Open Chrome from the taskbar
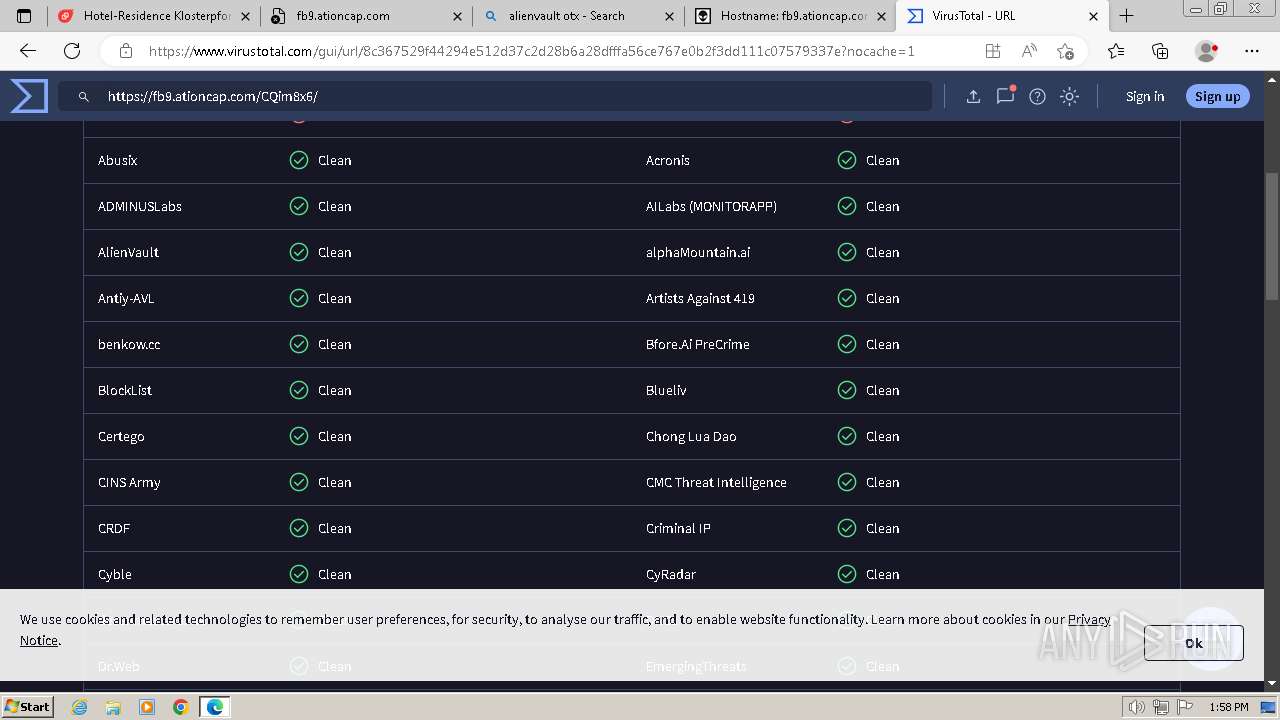Screen dimensions: 1280x720 pos(180,707)
